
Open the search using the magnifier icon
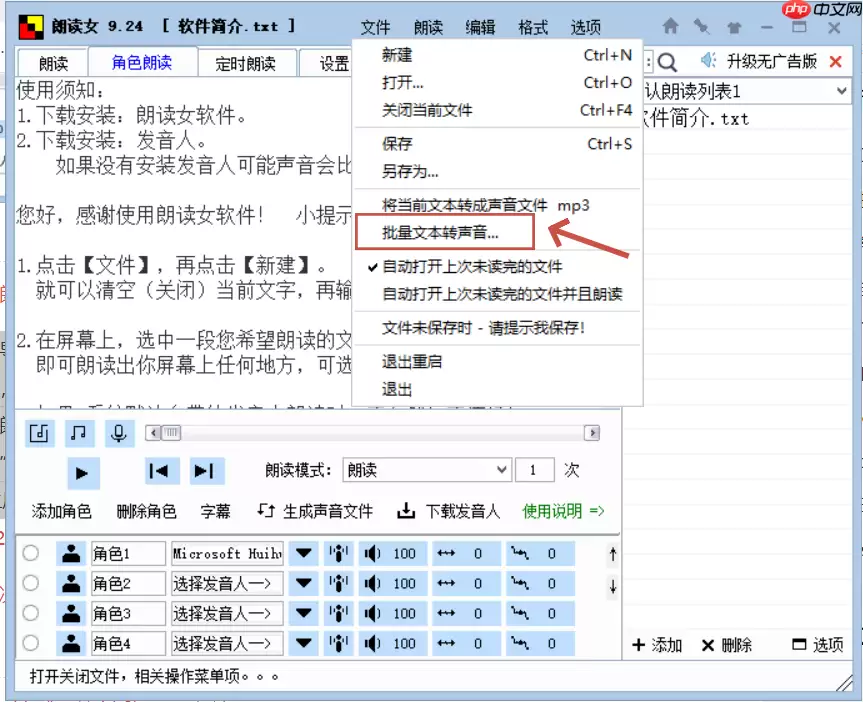(x=667, y=62)
